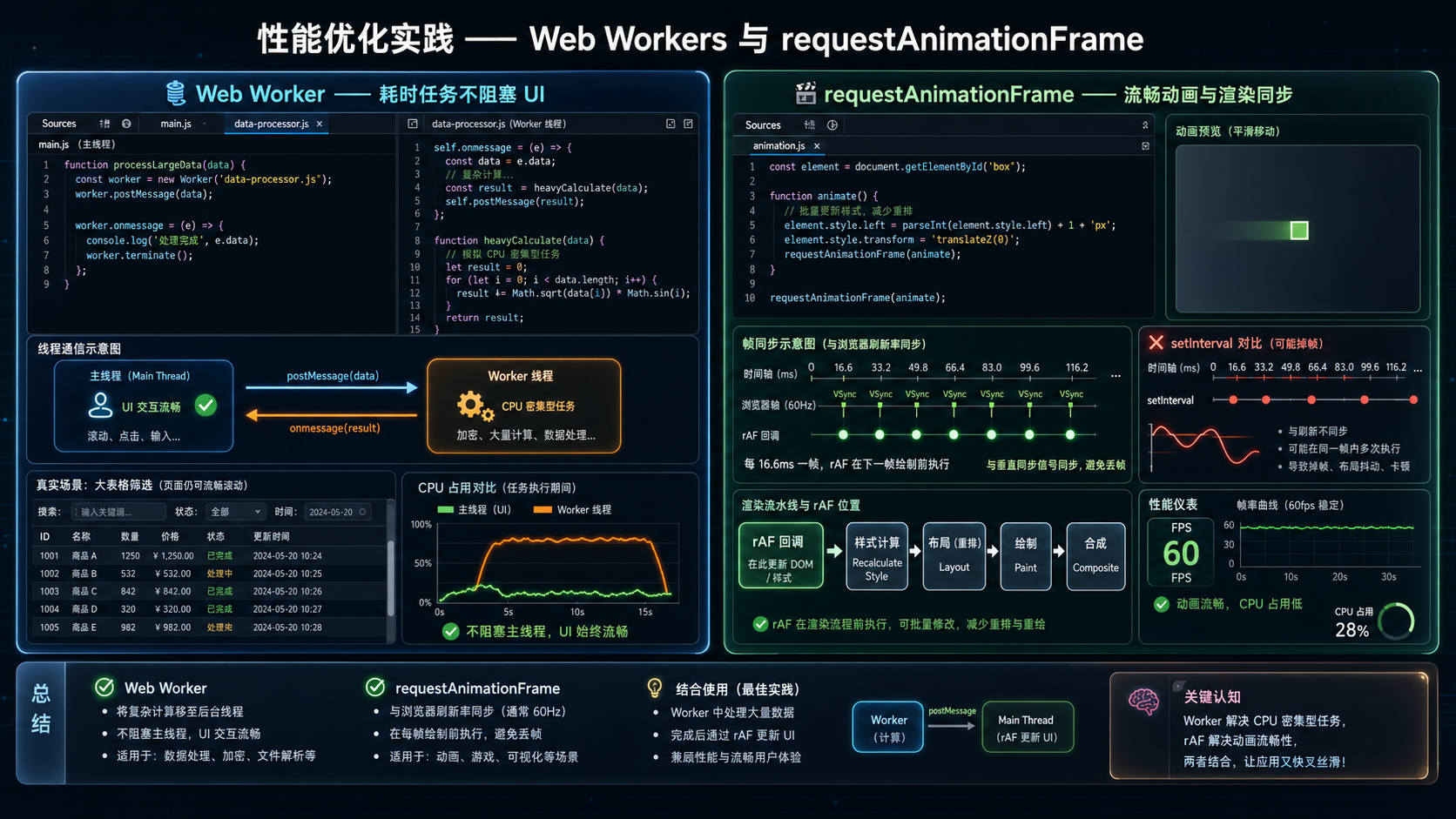Click the 样式计算 Recalculate Style box
This screenshot has height=819, width=1456.
click(877, 556)
